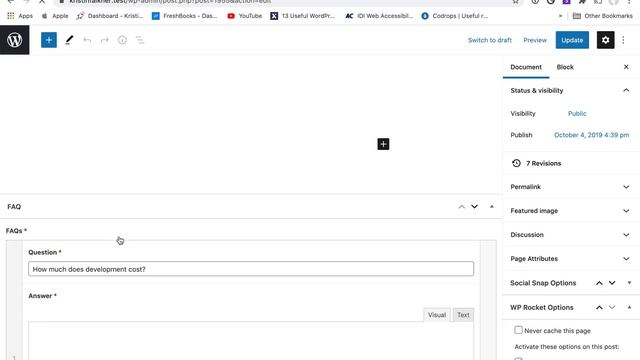Click the WordPress logo to exit editor
This screenshot has height=360, width=640.
coord(15,40)
